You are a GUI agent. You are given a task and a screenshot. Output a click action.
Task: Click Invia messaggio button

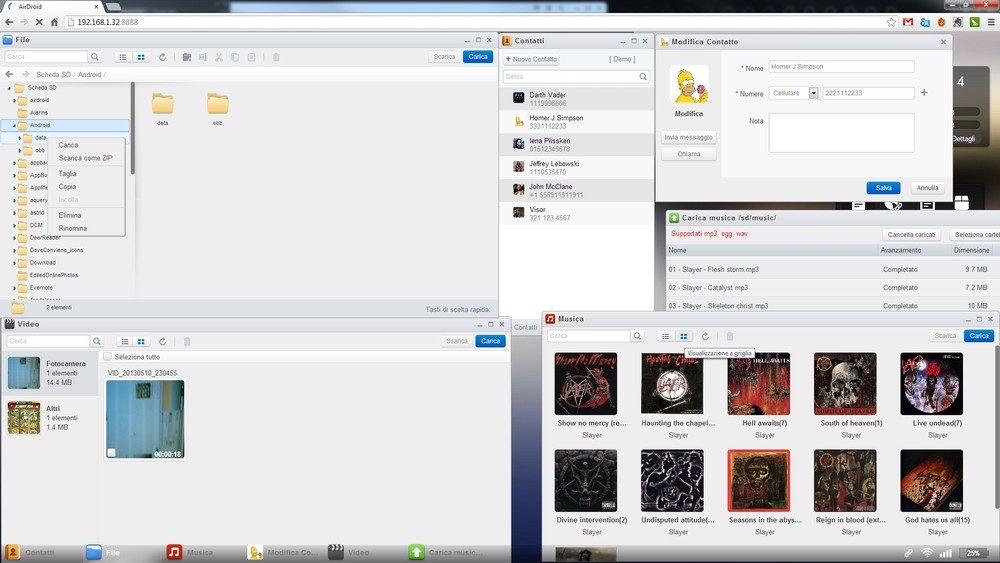[688, 137]
